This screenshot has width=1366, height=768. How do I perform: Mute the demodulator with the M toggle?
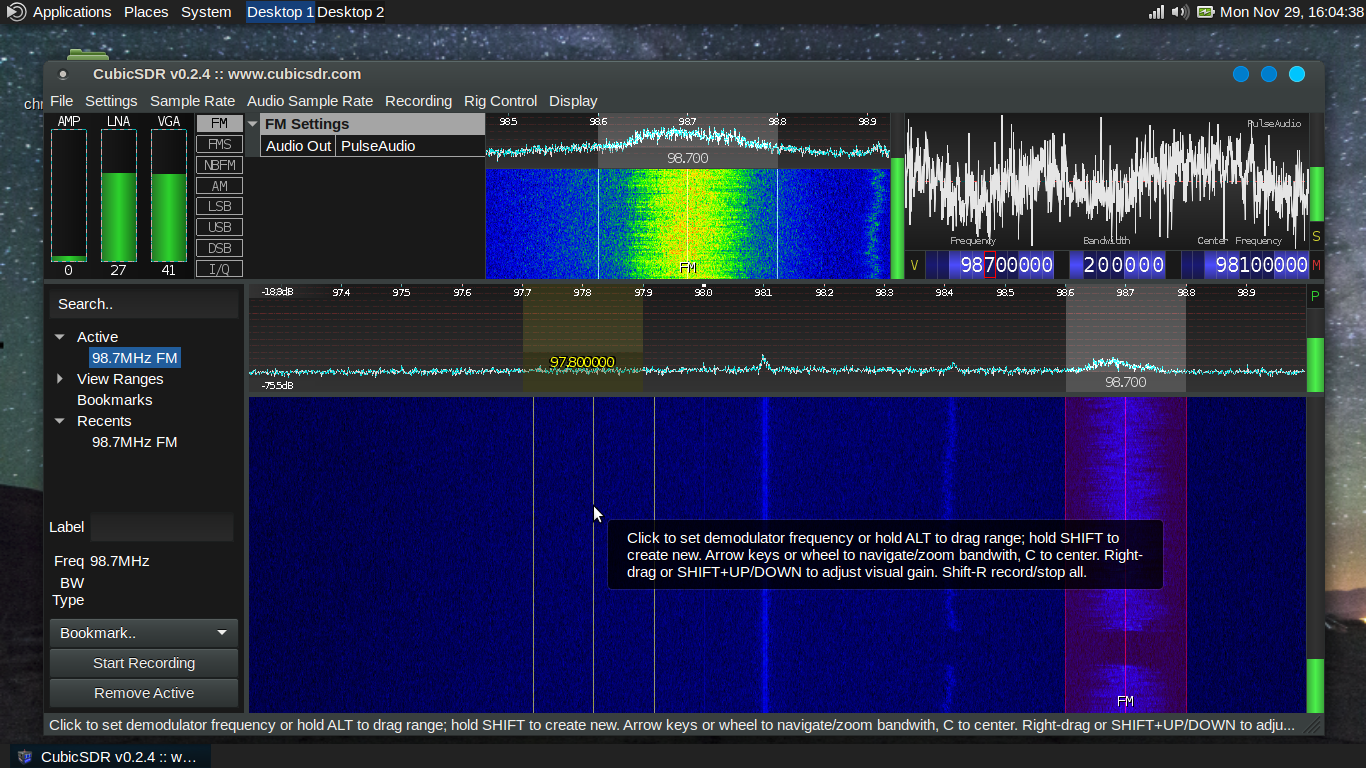[1316, 265]
